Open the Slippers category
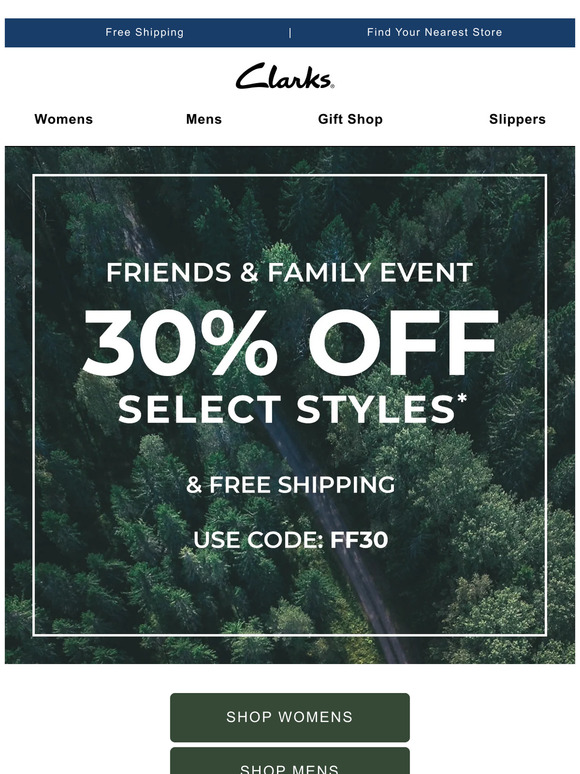The height and width of the screenshot is (774, 580). (517, 119)
